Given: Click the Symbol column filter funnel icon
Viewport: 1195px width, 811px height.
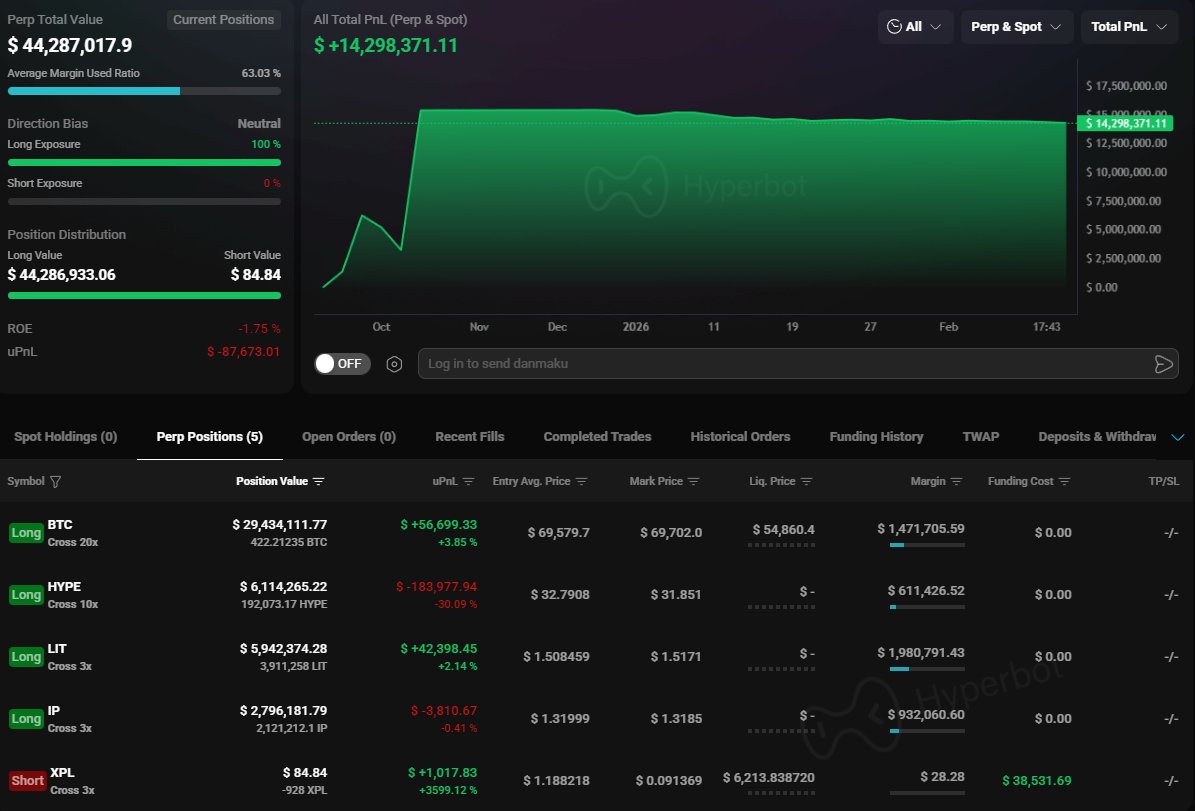Looking at the screenshot, I should (55, 482).
